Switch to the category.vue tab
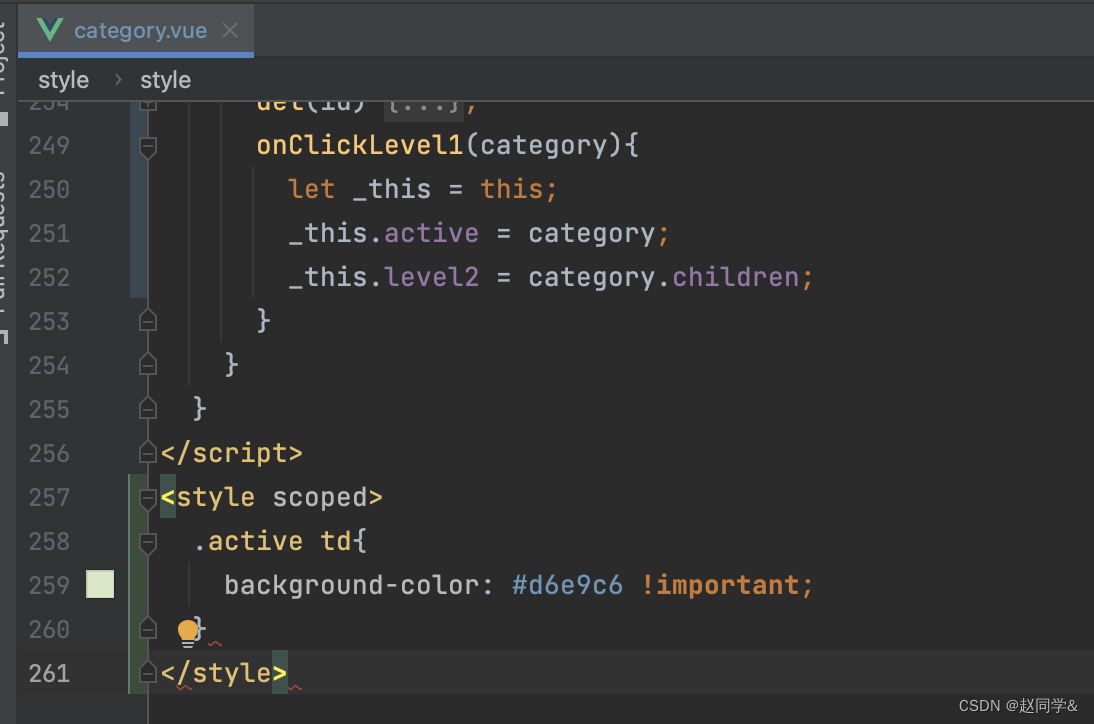The width and height of the screenshot is (1094, 724). pyautogui.click(x=136, y=31)
